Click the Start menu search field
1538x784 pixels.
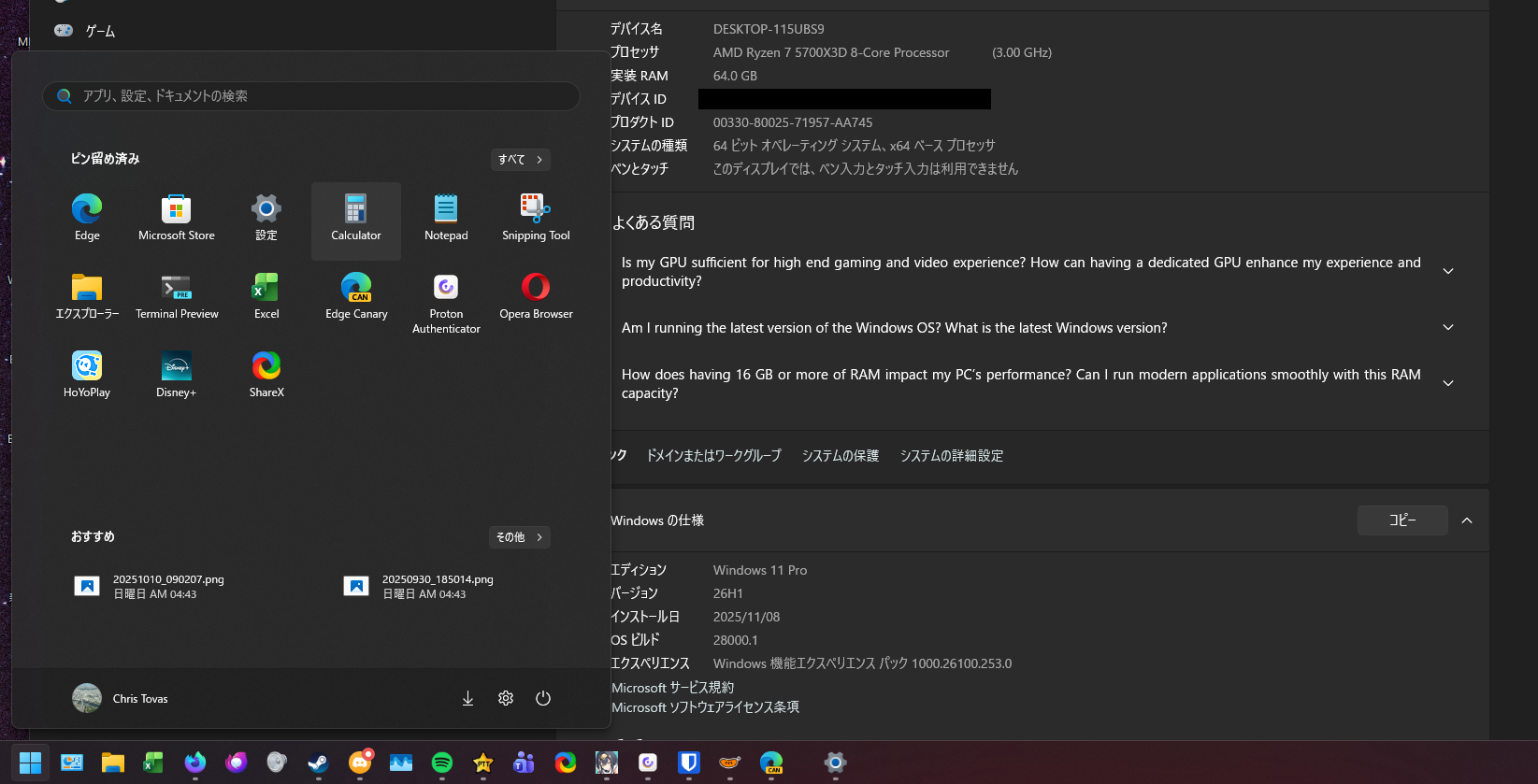coord(311,96)
